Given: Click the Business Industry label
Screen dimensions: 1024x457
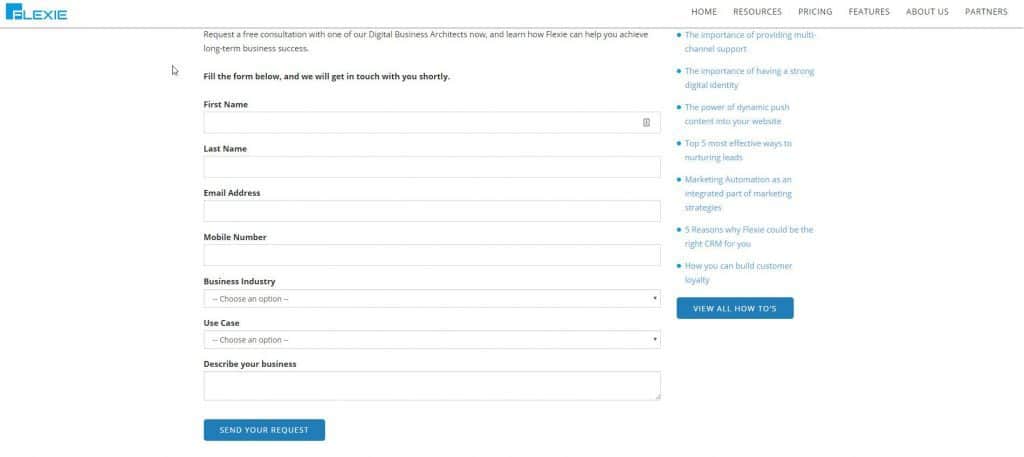Looking at the screenshot, I should point(240,282).
